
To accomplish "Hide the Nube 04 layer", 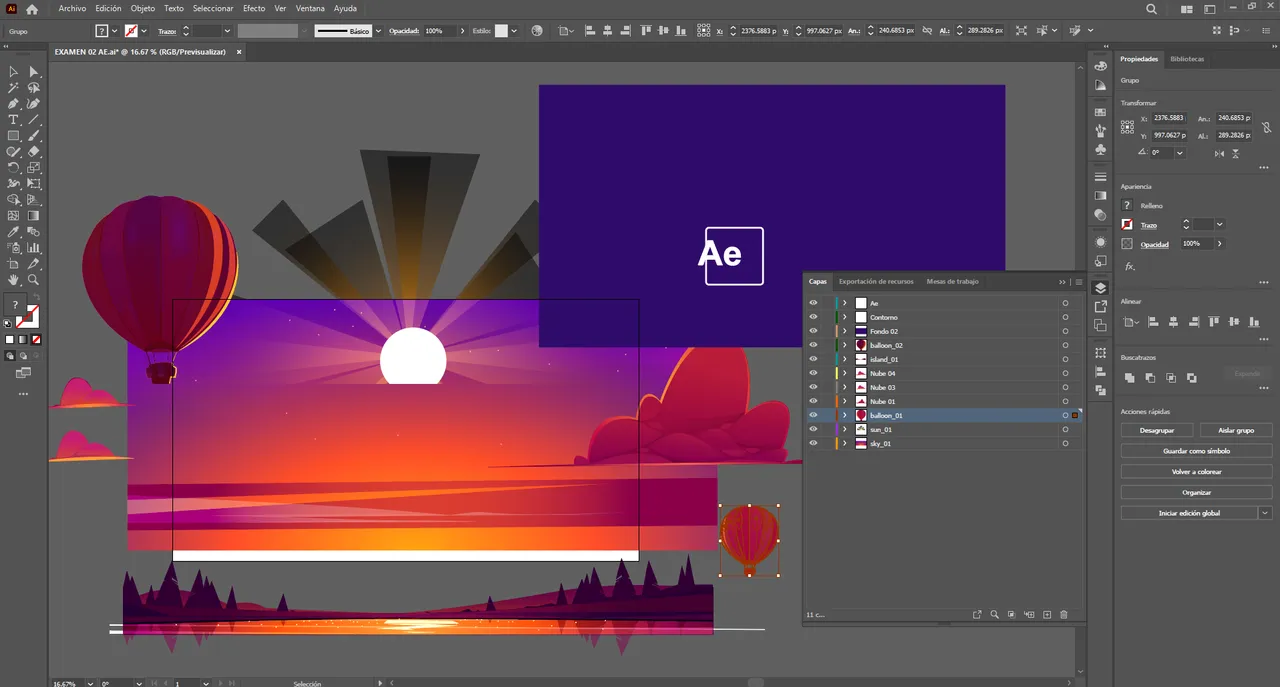I will tap(813, 373).
